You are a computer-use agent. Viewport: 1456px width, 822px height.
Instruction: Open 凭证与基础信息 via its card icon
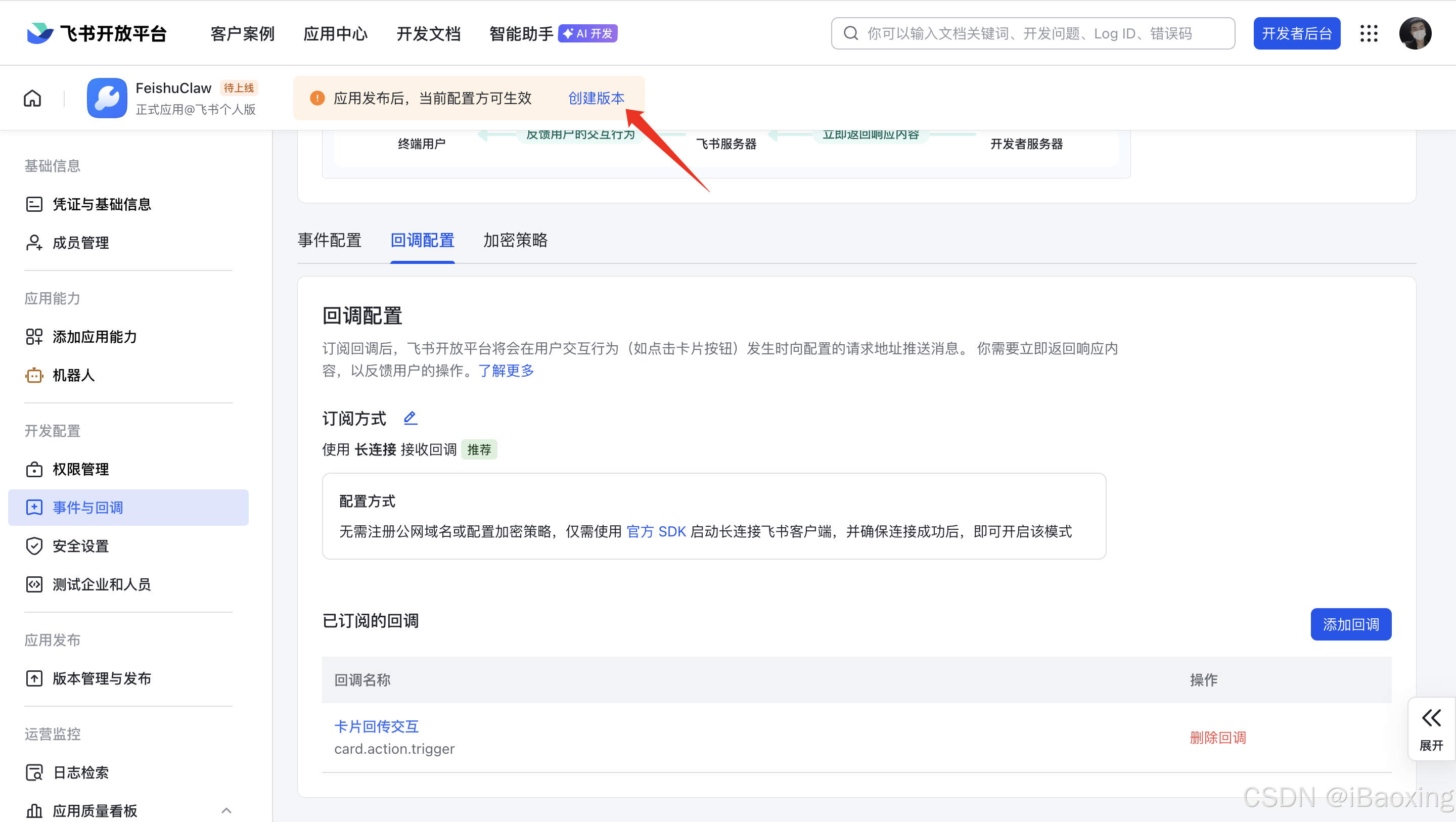[34, 204]
